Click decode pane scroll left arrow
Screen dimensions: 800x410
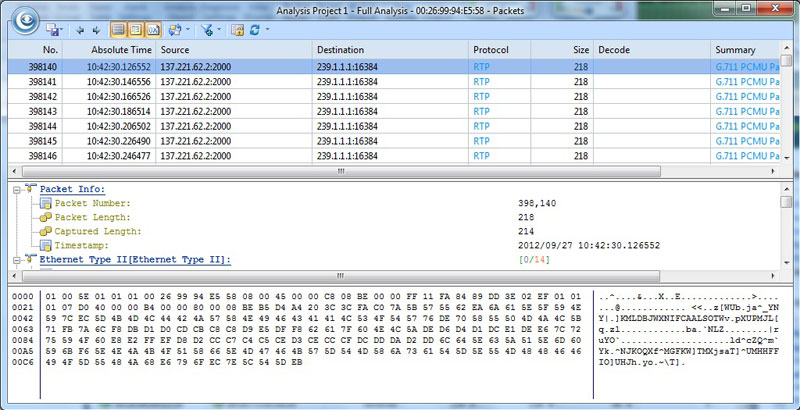(14, 276)
